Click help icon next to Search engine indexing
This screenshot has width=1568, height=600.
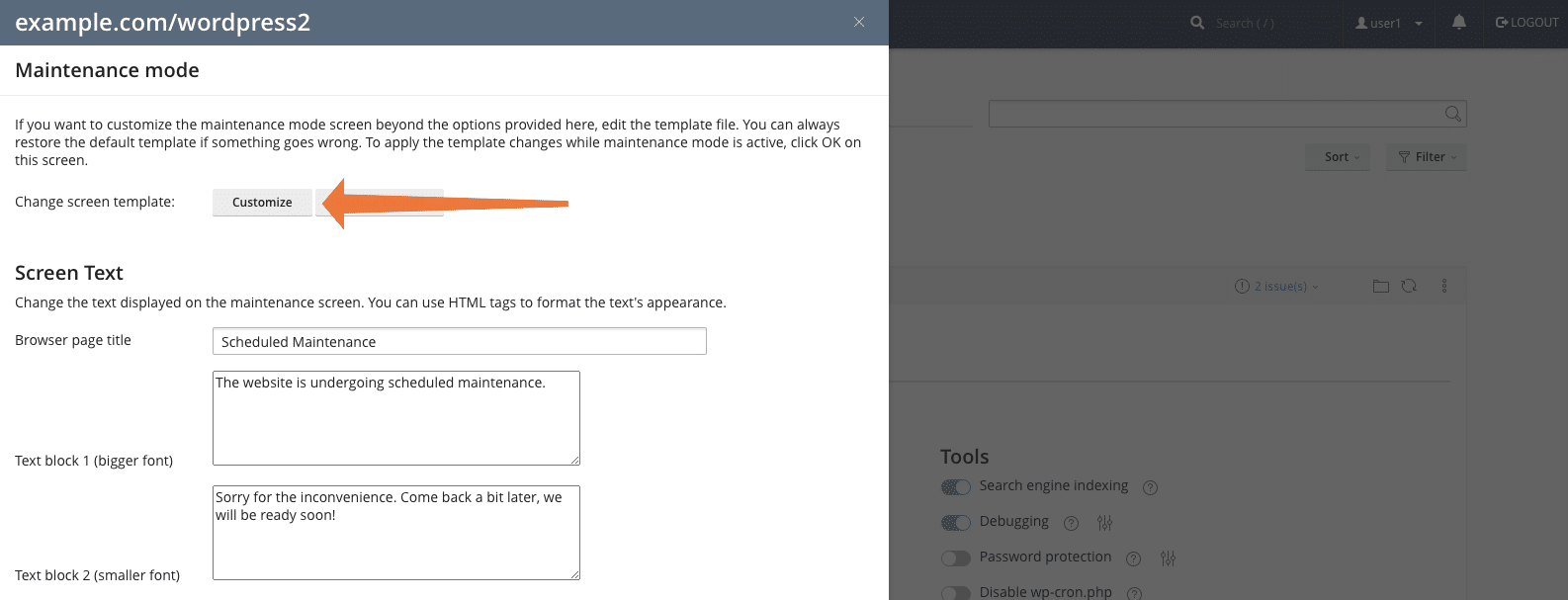1150,487
